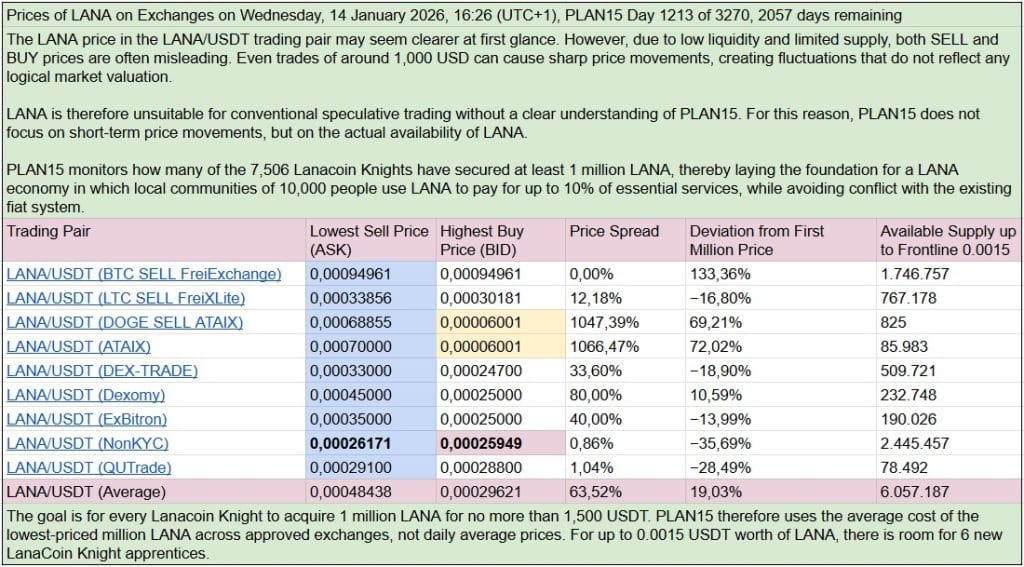
Task: Open the LANA/USDT (BTC SELL FreiExchange) link
Action: point(144,273)
